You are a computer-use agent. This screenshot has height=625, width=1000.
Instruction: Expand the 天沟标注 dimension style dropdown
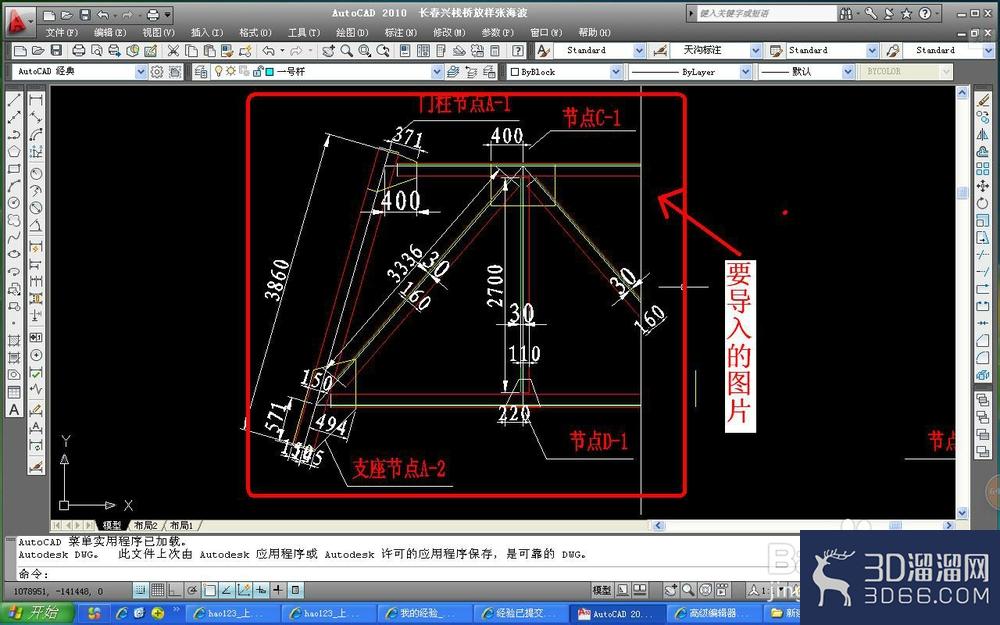point(756,50)
